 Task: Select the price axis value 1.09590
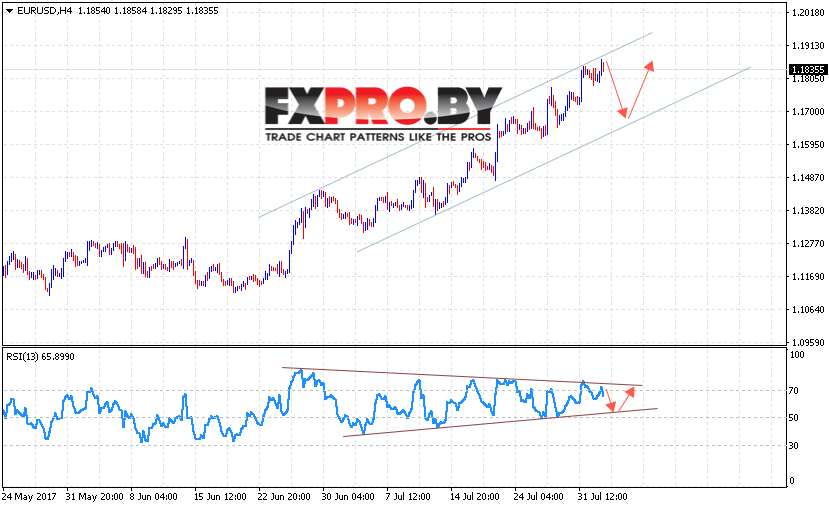tap(808, 343)
